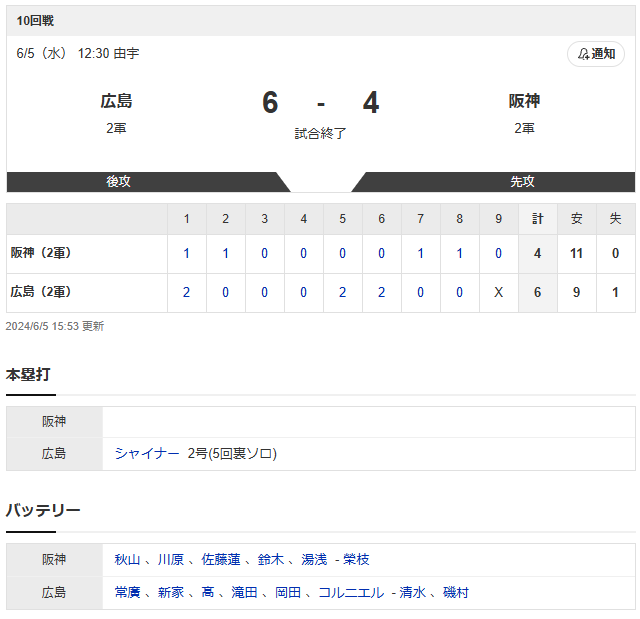The width and height of the screenshot is (640, 619).
Task: Open pitcher 川原 player link
Action: click(171, 559)
